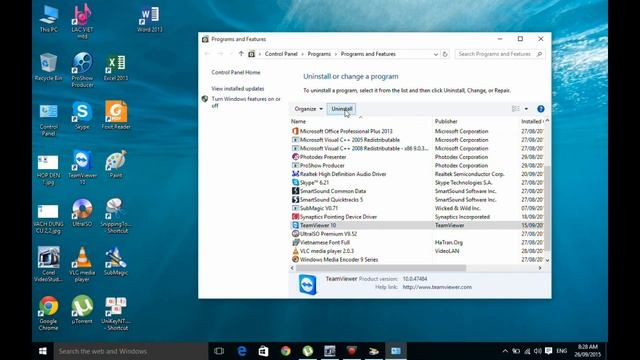Open the Excel 2013 desktop shortcut
The width and height of the screenshot is (640, 360).
click(116, 67)
